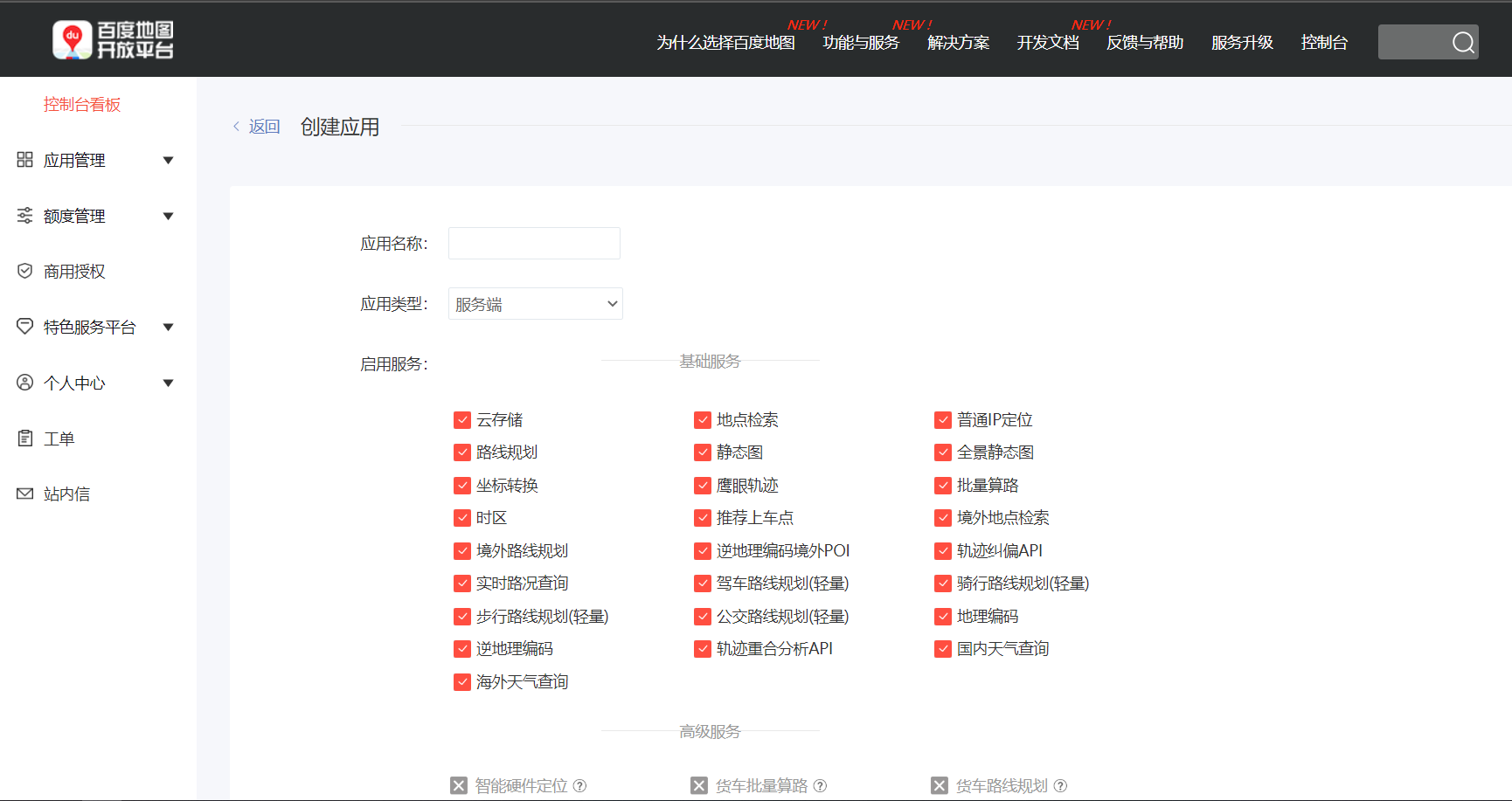Toggle the 普通IP定位 checkbox
The width and height of the screenshot is (1512, 801).
point(943,420)
